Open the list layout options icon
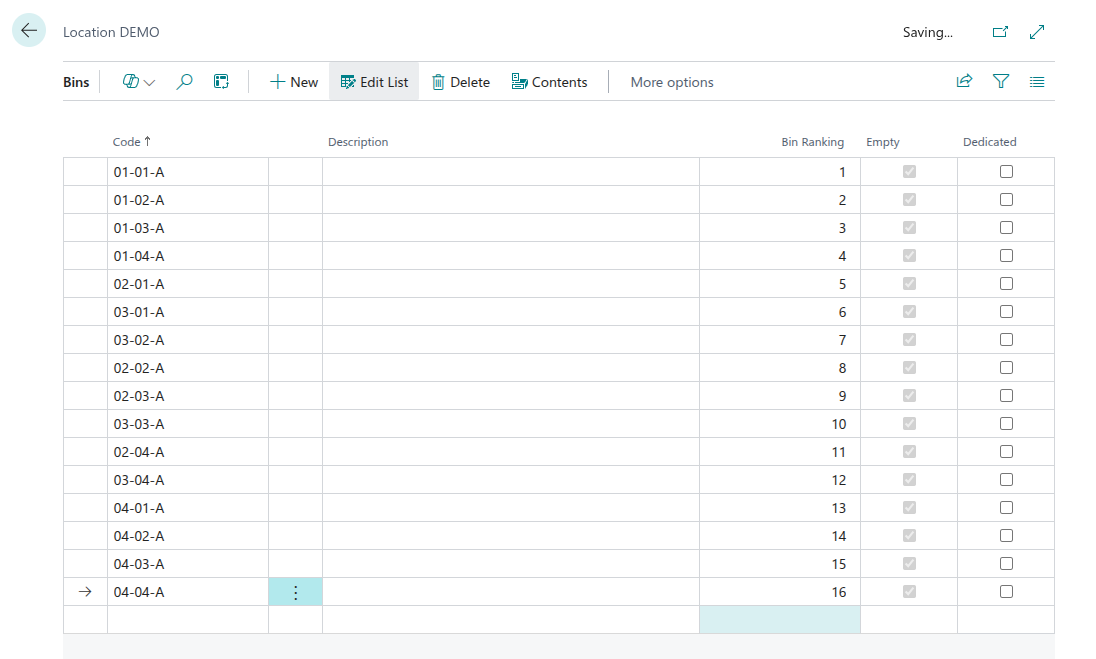The height and width of the screenshot is (659, 1096). 1037,82
